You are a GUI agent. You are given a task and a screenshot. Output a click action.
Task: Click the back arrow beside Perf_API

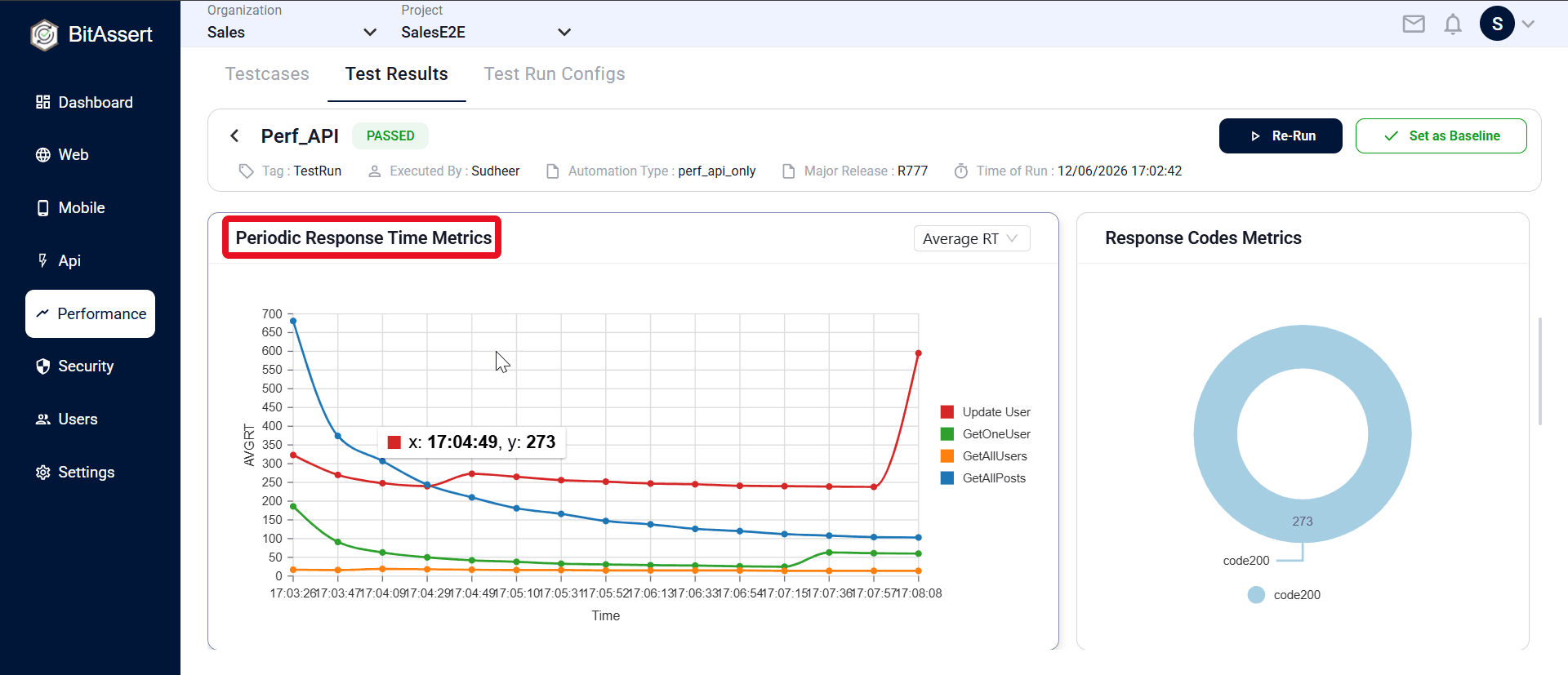[234, 135]
